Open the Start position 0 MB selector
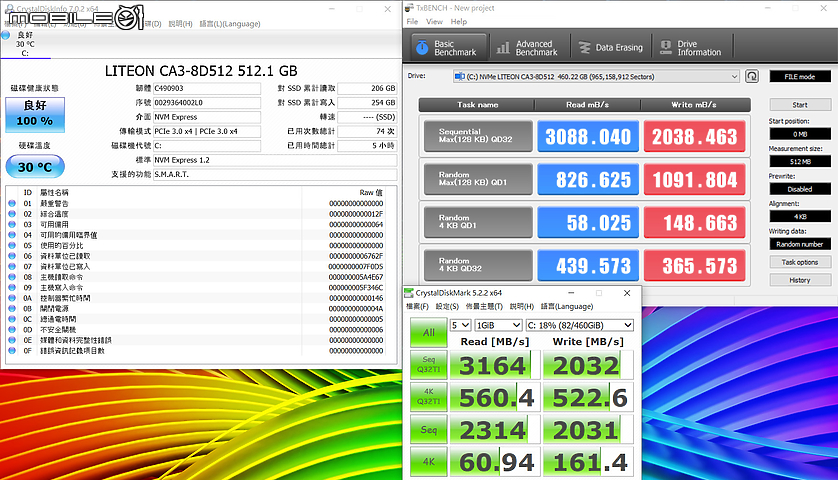This screenshot has width=838, height=480. click(x=800, y=134)
